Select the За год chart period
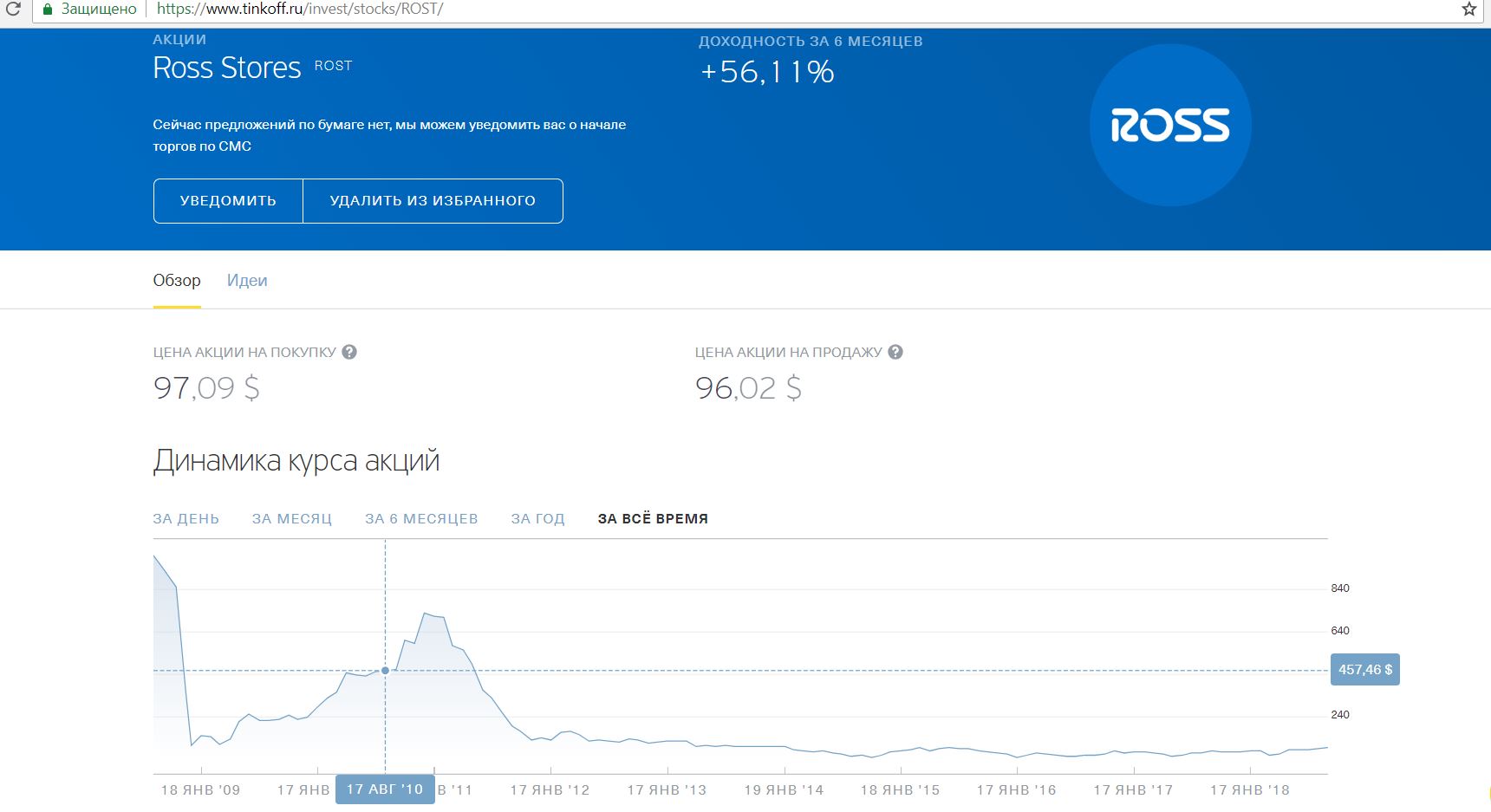The width and height of the screenshot is (1491, 812). 537,519
